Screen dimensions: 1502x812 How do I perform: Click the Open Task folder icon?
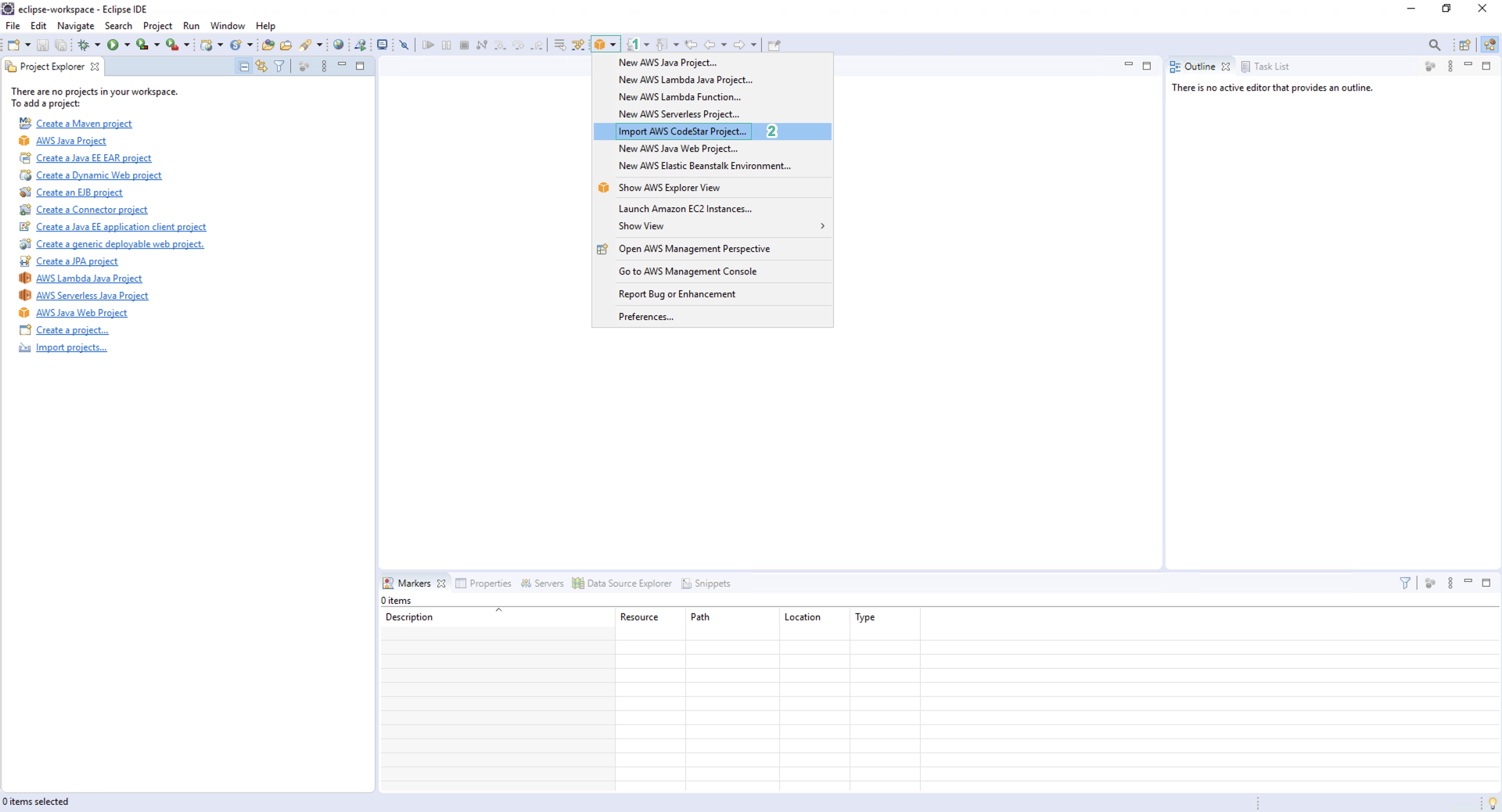[x=286, y=45]
